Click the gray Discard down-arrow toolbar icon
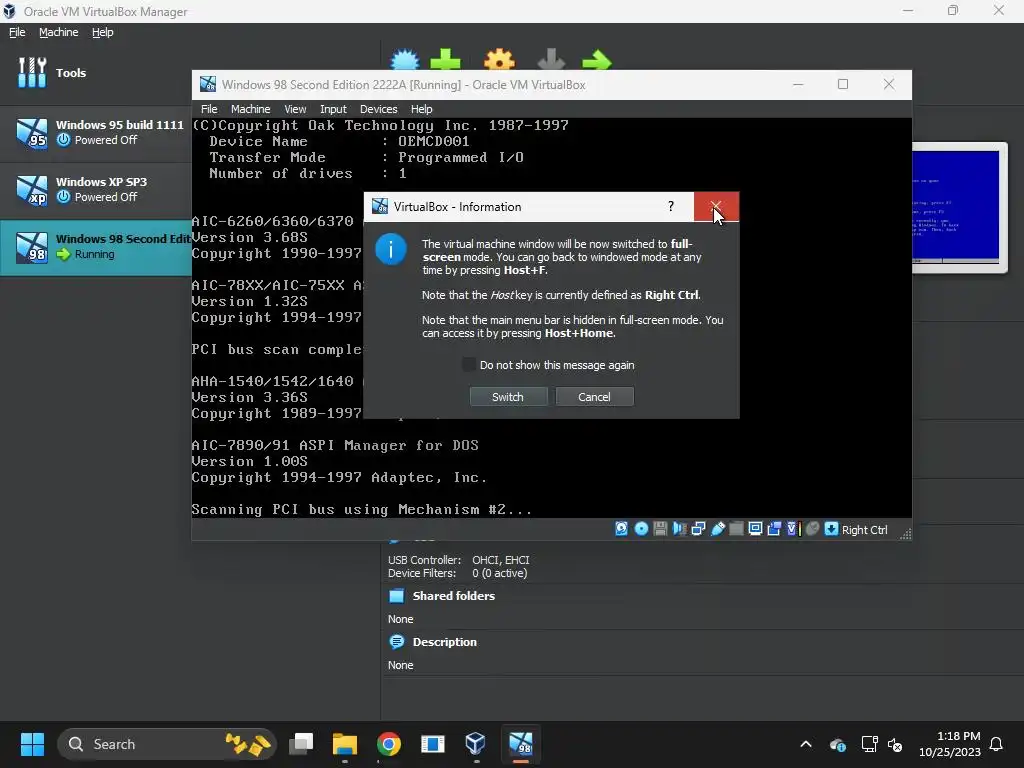 coord(551,60)
